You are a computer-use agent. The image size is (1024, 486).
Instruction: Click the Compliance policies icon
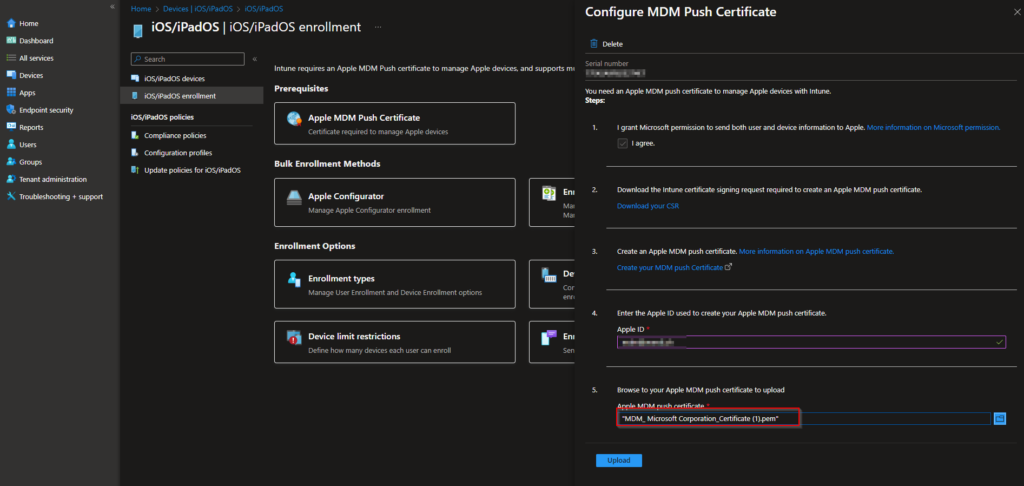135,135
